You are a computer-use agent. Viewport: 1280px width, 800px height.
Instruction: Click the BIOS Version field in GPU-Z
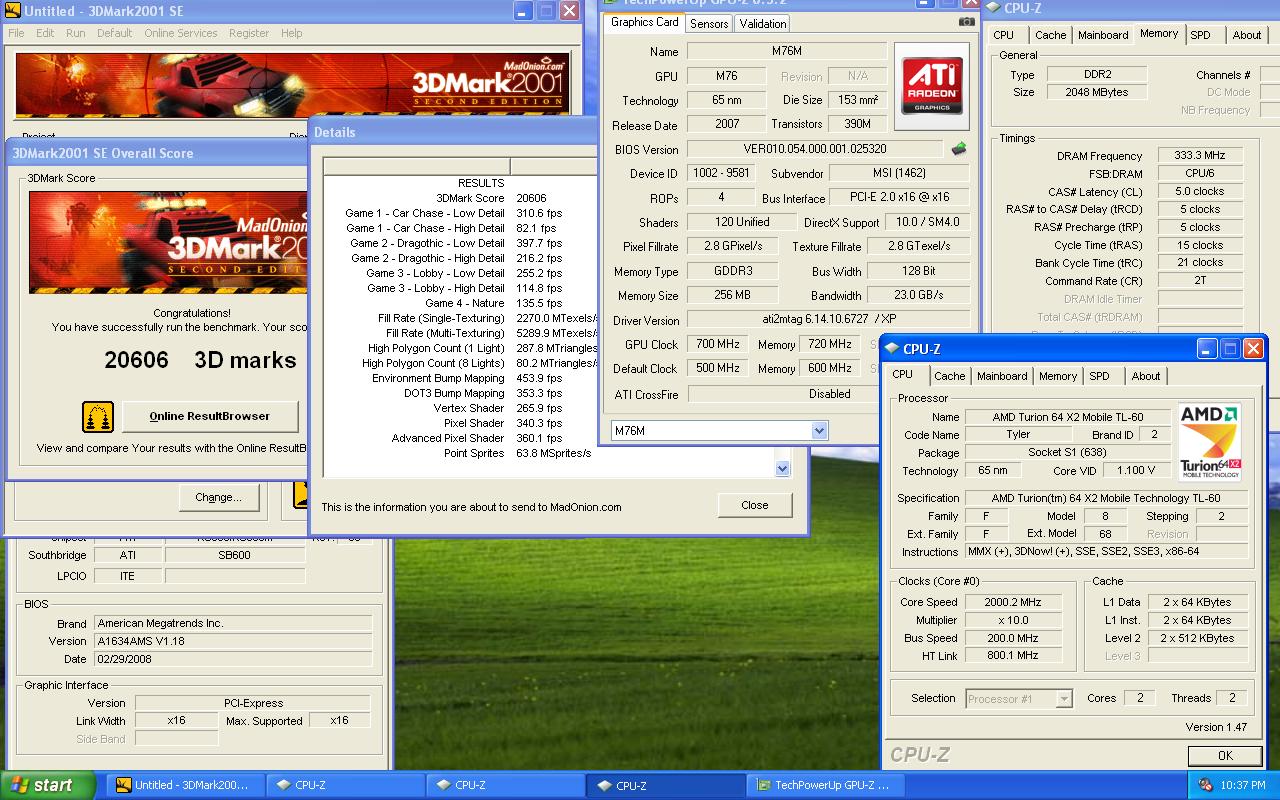point(815,149)
